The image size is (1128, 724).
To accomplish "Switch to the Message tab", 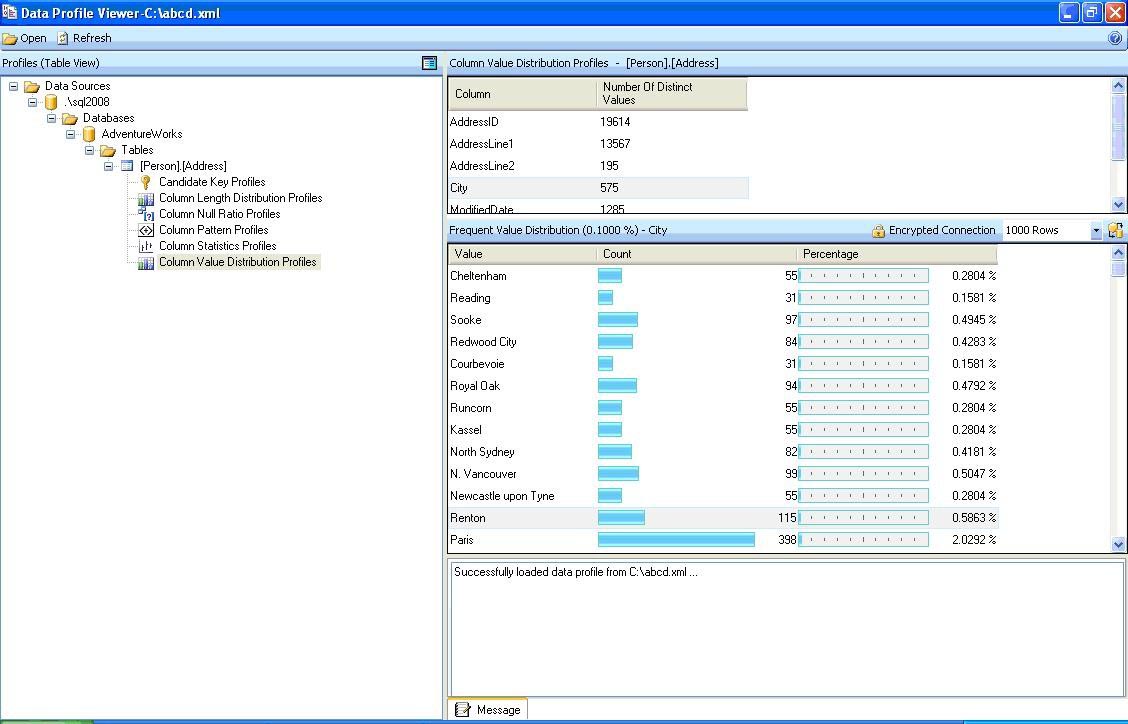I will click(x=489, y=710).
